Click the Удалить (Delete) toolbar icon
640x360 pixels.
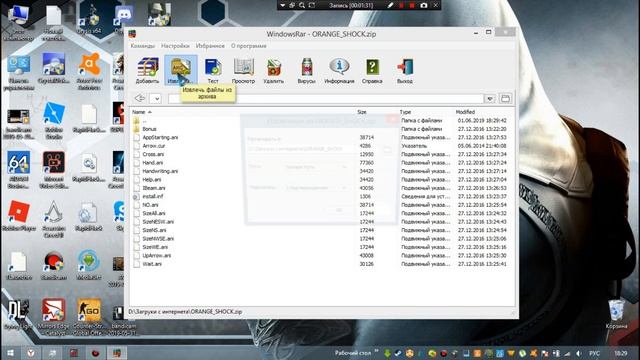pyautogui.click(x=273, y=70)
